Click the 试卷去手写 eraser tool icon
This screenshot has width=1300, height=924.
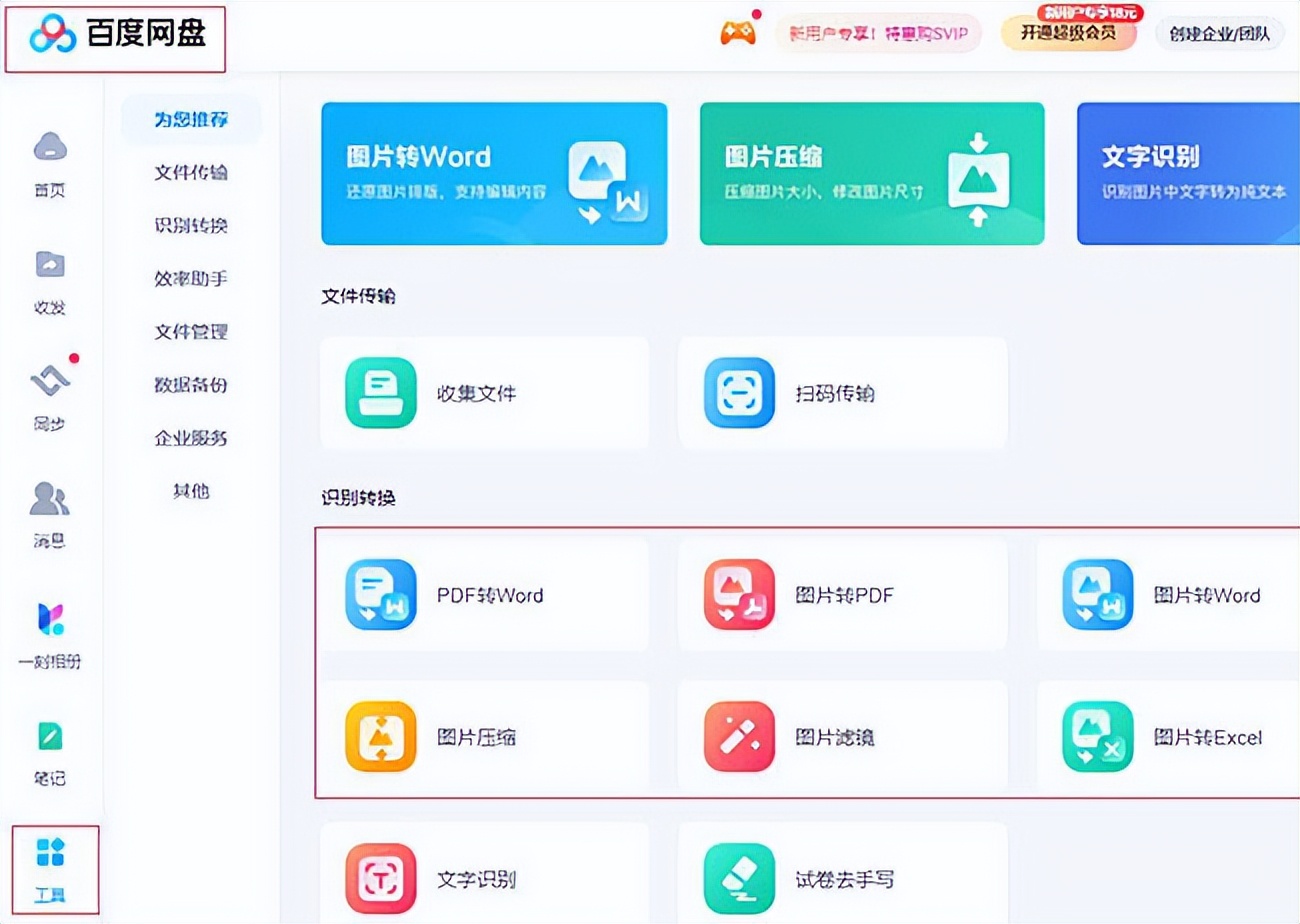pos(737,877)
